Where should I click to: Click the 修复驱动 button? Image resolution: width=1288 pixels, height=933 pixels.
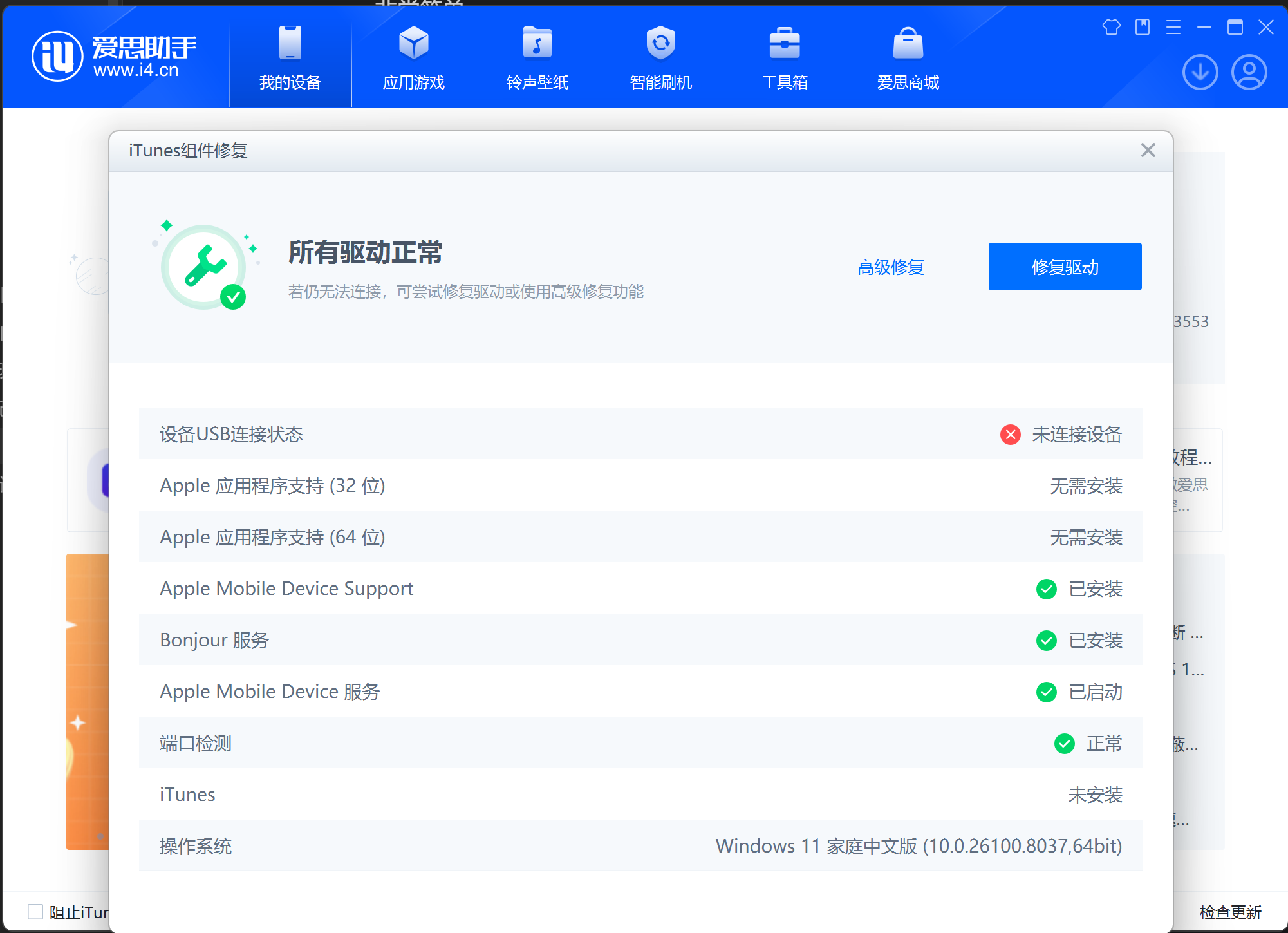click(x=1065, y=267)
